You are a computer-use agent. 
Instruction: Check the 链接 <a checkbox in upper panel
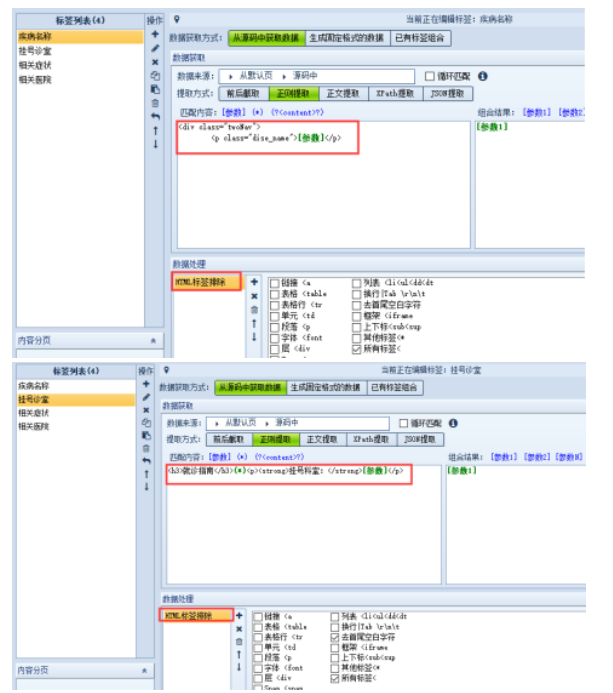point(275,284)
